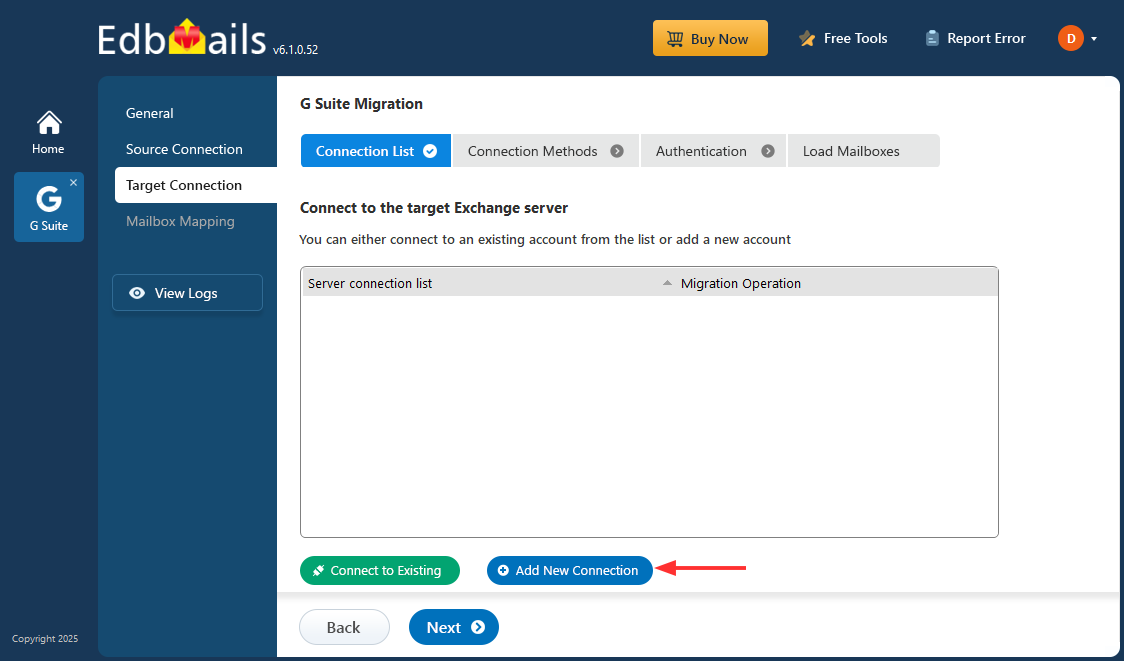
Task: Go back using the Back button
Action: [x=344, y=627]
